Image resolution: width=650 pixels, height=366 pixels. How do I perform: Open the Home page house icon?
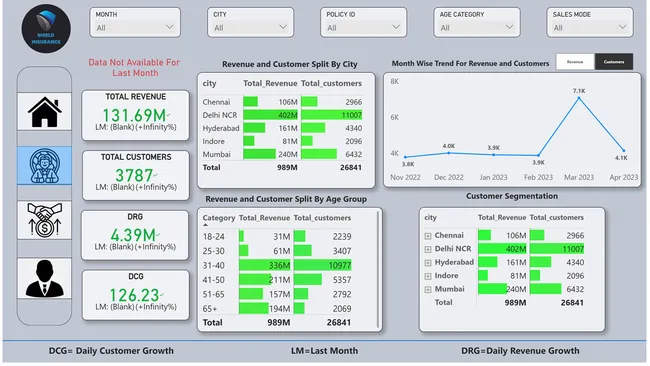coord(44,111)
